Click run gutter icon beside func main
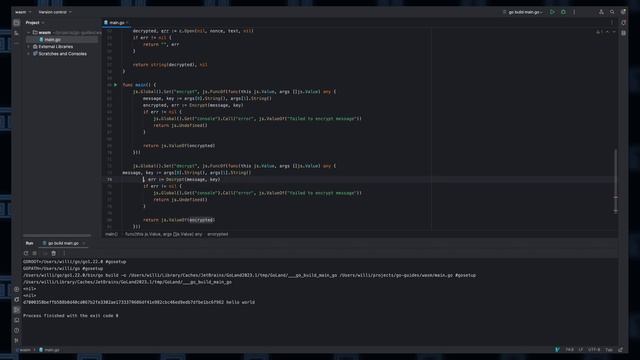The height and width of the screenshot is (360, 640). pos(116,85)
